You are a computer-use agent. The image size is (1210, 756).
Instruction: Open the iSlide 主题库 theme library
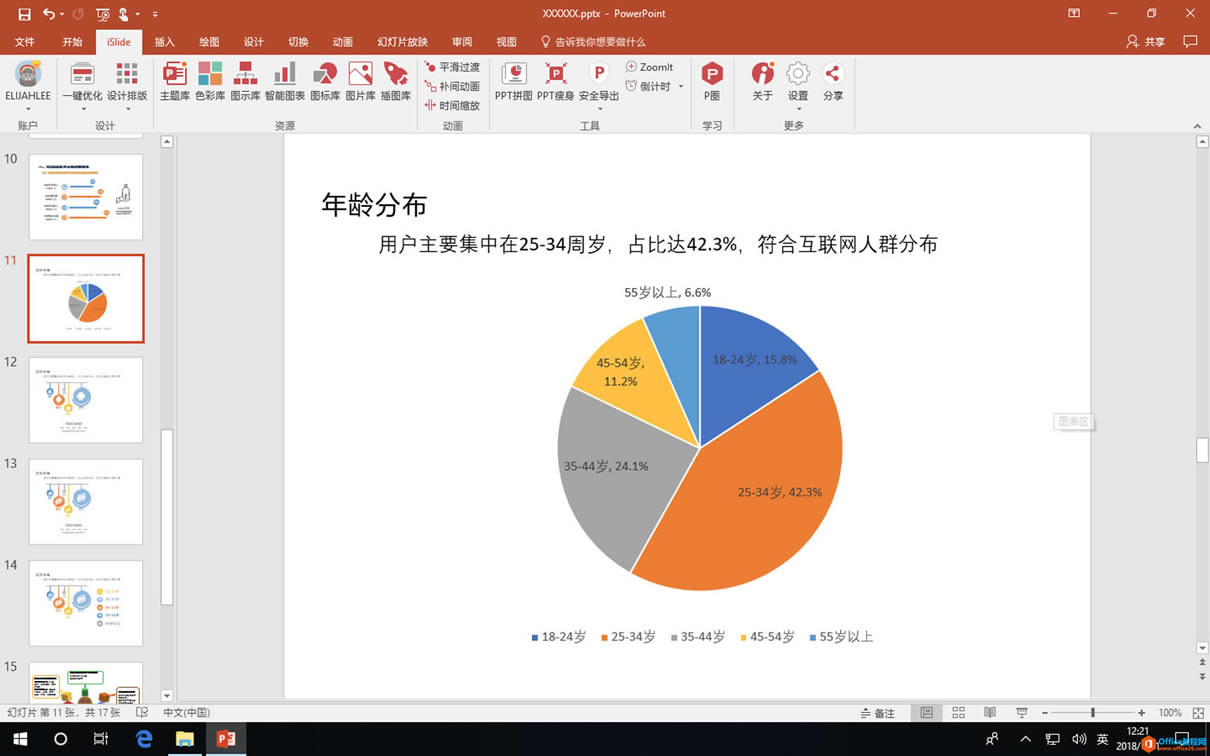tap(174, 82)
